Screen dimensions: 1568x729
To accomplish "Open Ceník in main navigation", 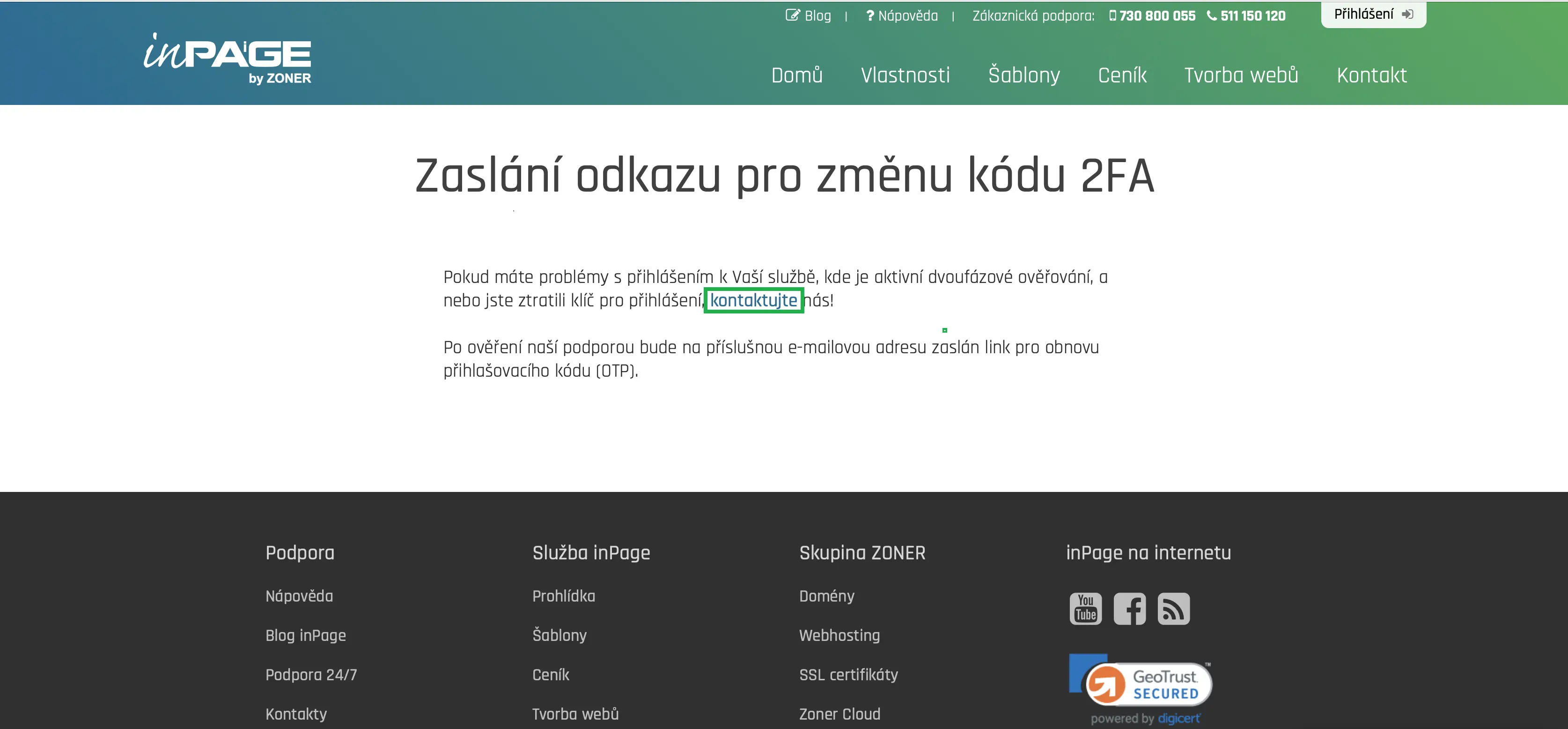I will [x=1122, y=75].
